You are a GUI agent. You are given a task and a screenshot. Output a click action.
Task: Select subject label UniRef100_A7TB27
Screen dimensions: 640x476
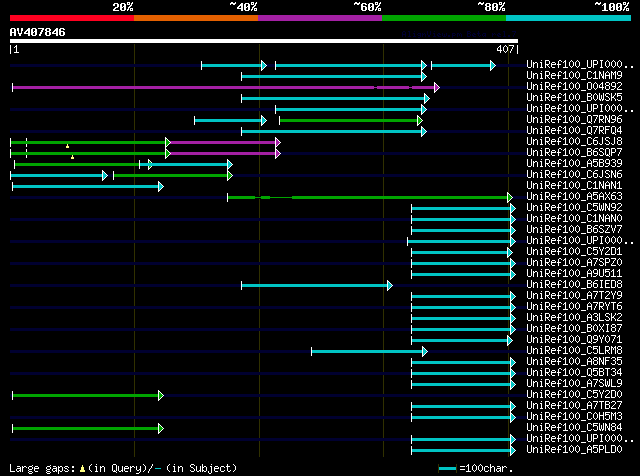pyautogui.click(x=574, y=406)
